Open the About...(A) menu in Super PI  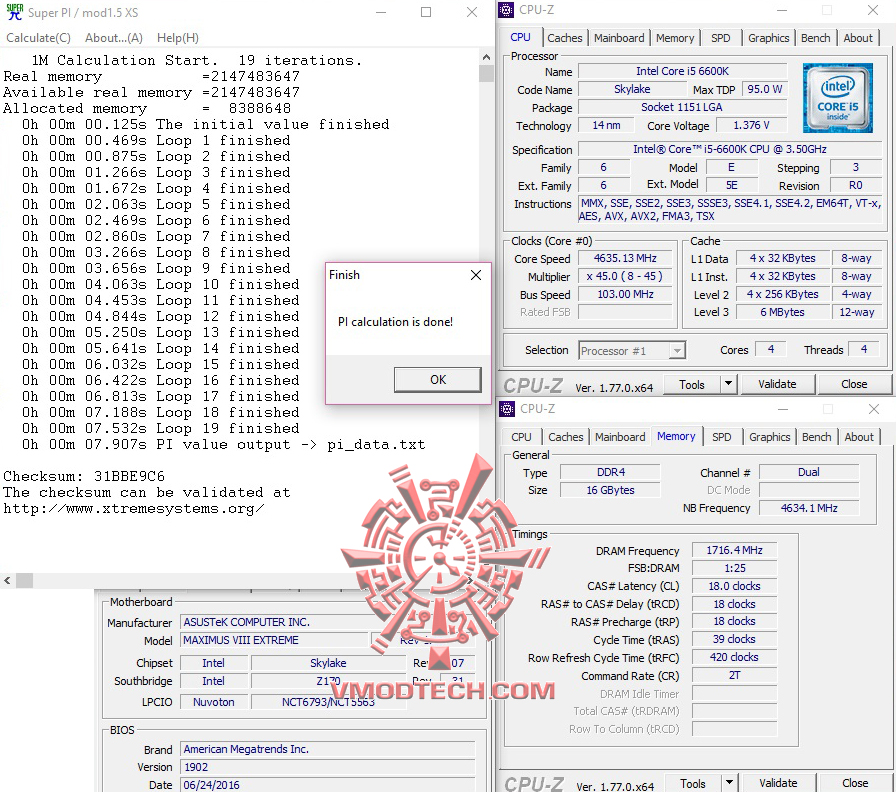coord(114,38)
